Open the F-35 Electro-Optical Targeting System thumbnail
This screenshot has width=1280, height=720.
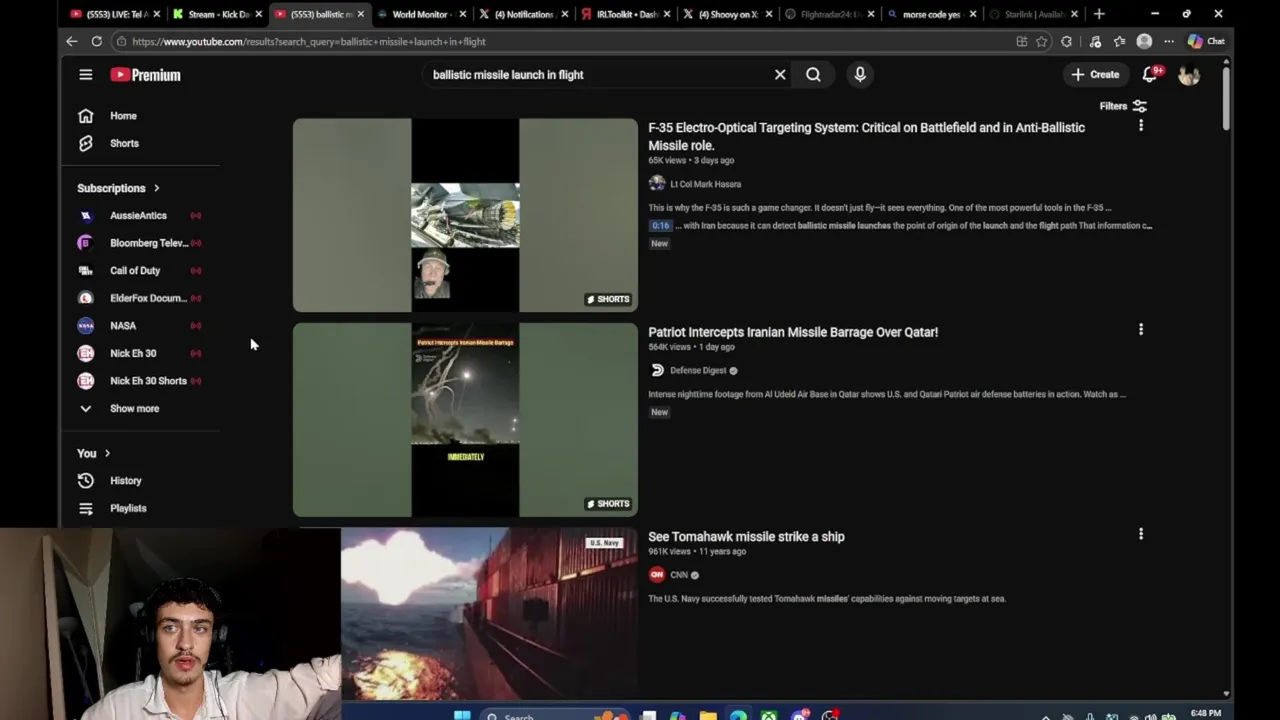465,215
